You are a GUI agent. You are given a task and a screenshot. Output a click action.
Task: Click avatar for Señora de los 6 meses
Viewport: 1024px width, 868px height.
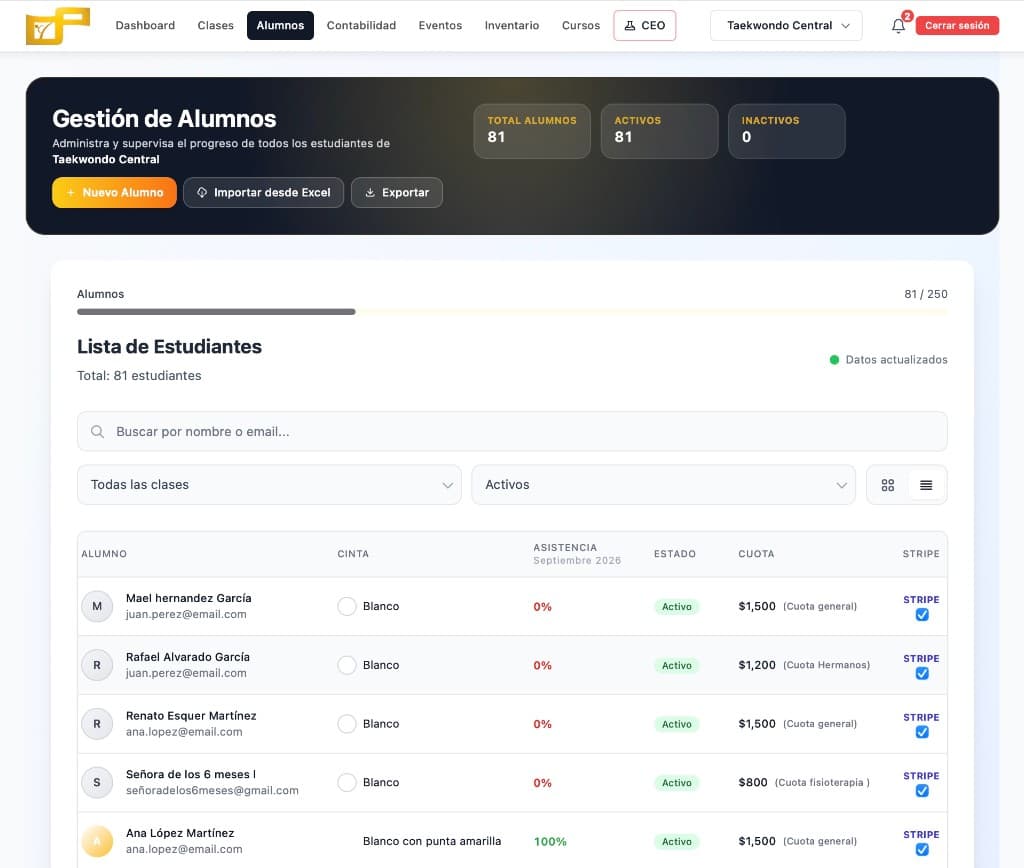(x=97, y=782)
